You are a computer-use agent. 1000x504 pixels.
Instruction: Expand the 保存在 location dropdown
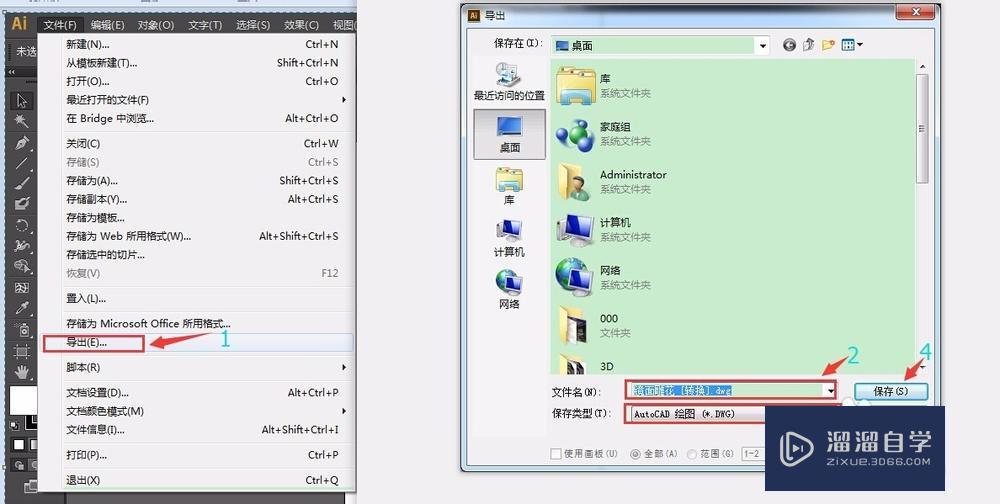762,45
